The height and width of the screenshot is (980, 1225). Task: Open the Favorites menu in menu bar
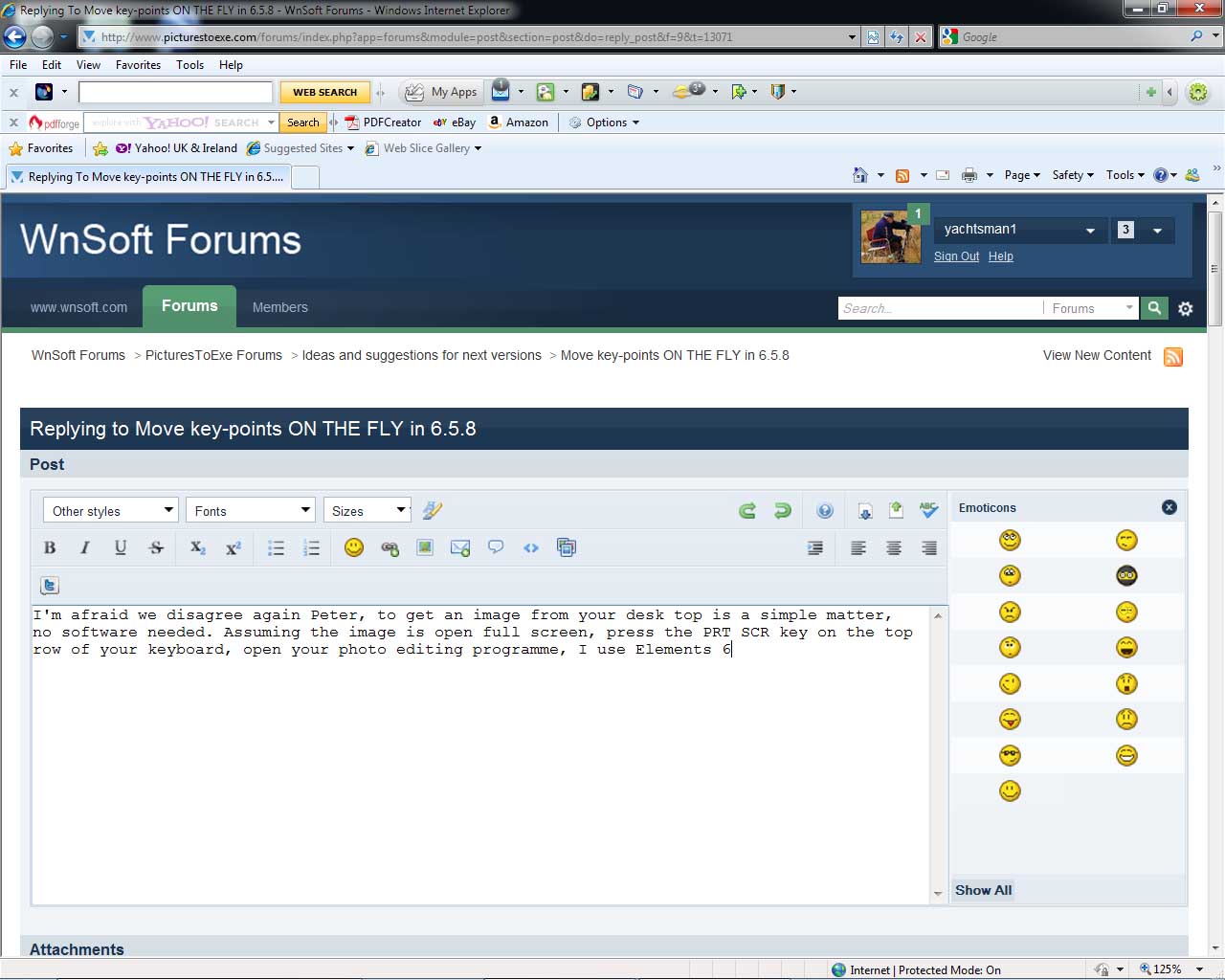pyautogui.click(x=138, y=65)
